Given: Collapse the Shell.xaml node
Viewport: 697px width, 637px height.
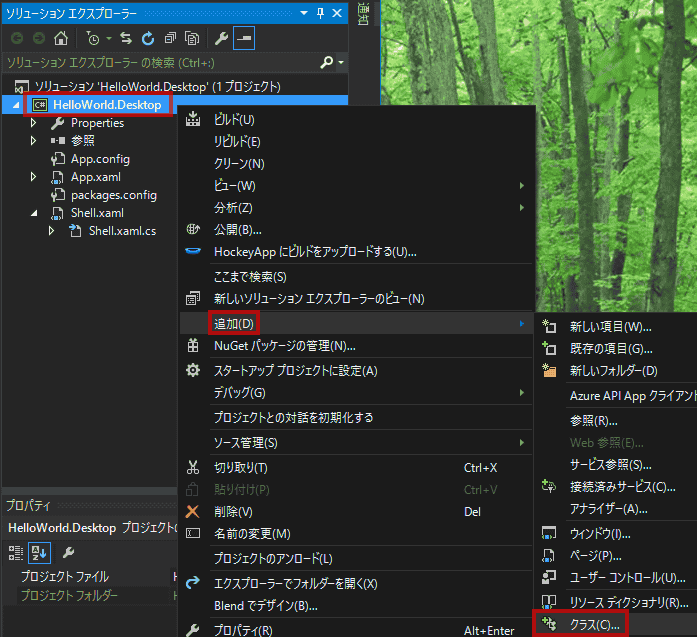Looking at the screenshot, I should [34, 213].
